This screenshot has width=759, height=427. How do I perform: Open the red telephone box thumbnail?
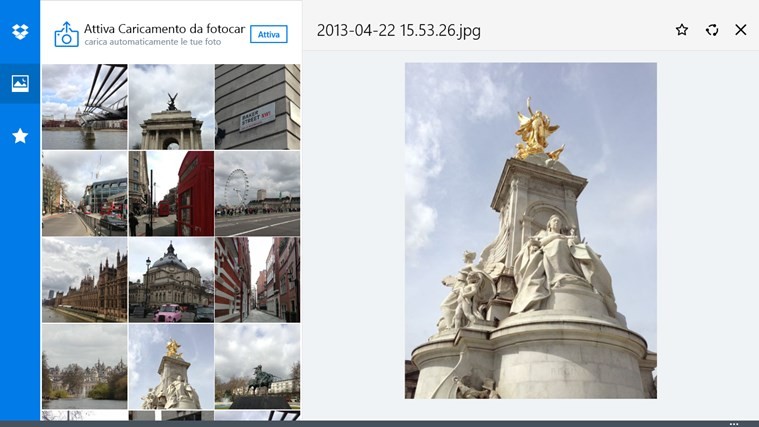click(171, 194)
